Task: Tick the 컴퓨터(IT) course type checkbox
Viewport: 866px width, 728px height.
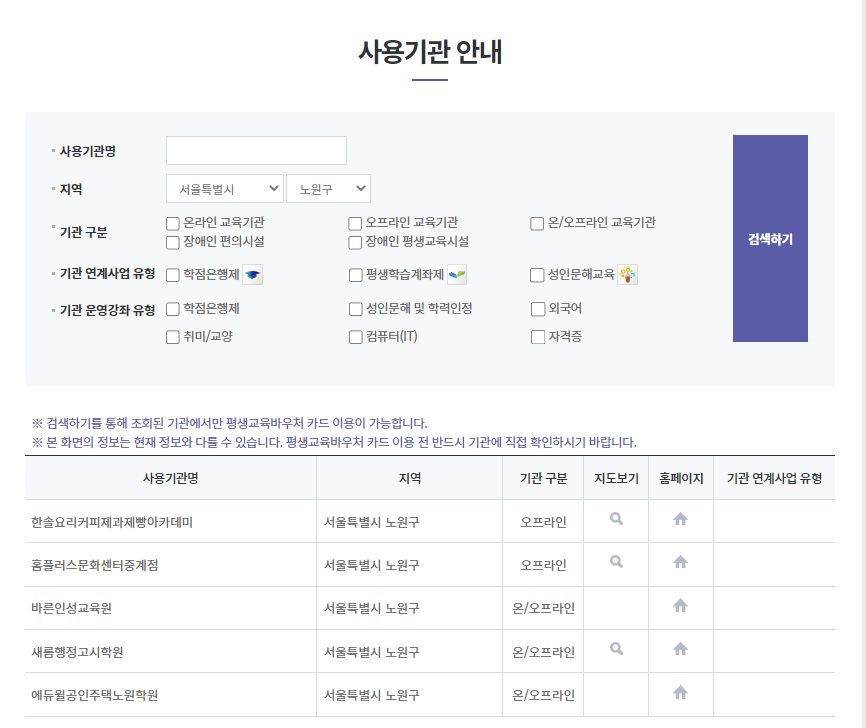Action: (355, 337)
